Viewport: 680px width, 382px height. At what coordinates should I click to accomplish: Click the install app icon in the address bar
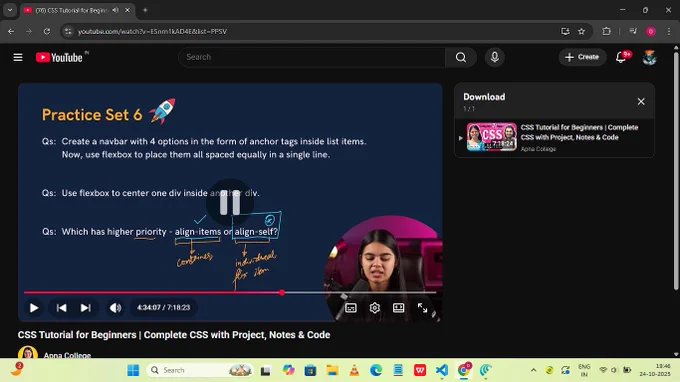pos(565,31)
